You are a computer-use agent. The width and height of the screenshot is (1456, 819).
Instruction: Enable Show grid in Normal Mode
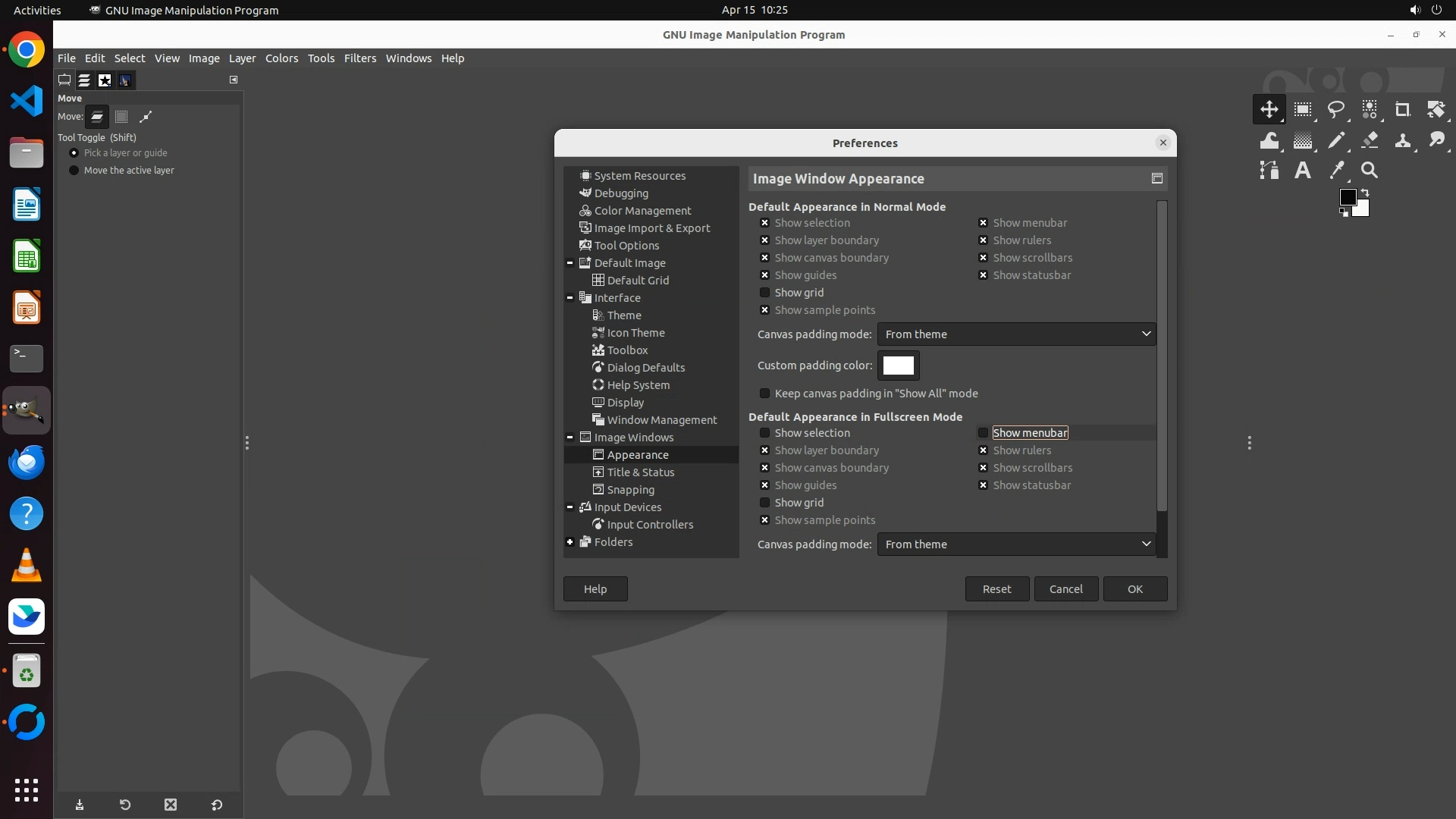(x=764, y=293)
